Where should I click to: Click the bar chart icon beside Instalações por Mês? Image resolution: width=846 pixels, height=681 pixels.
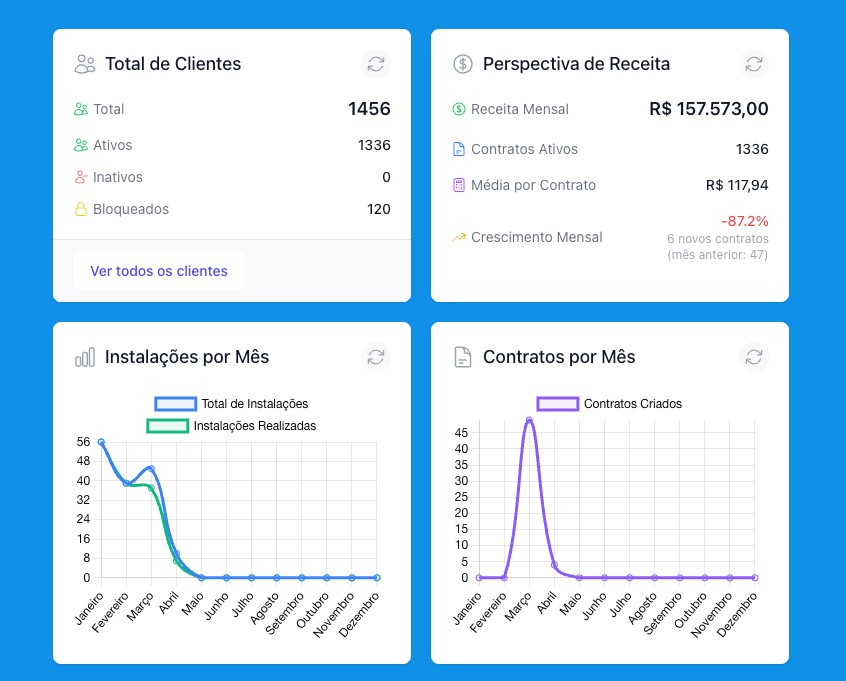click(85, 357)
